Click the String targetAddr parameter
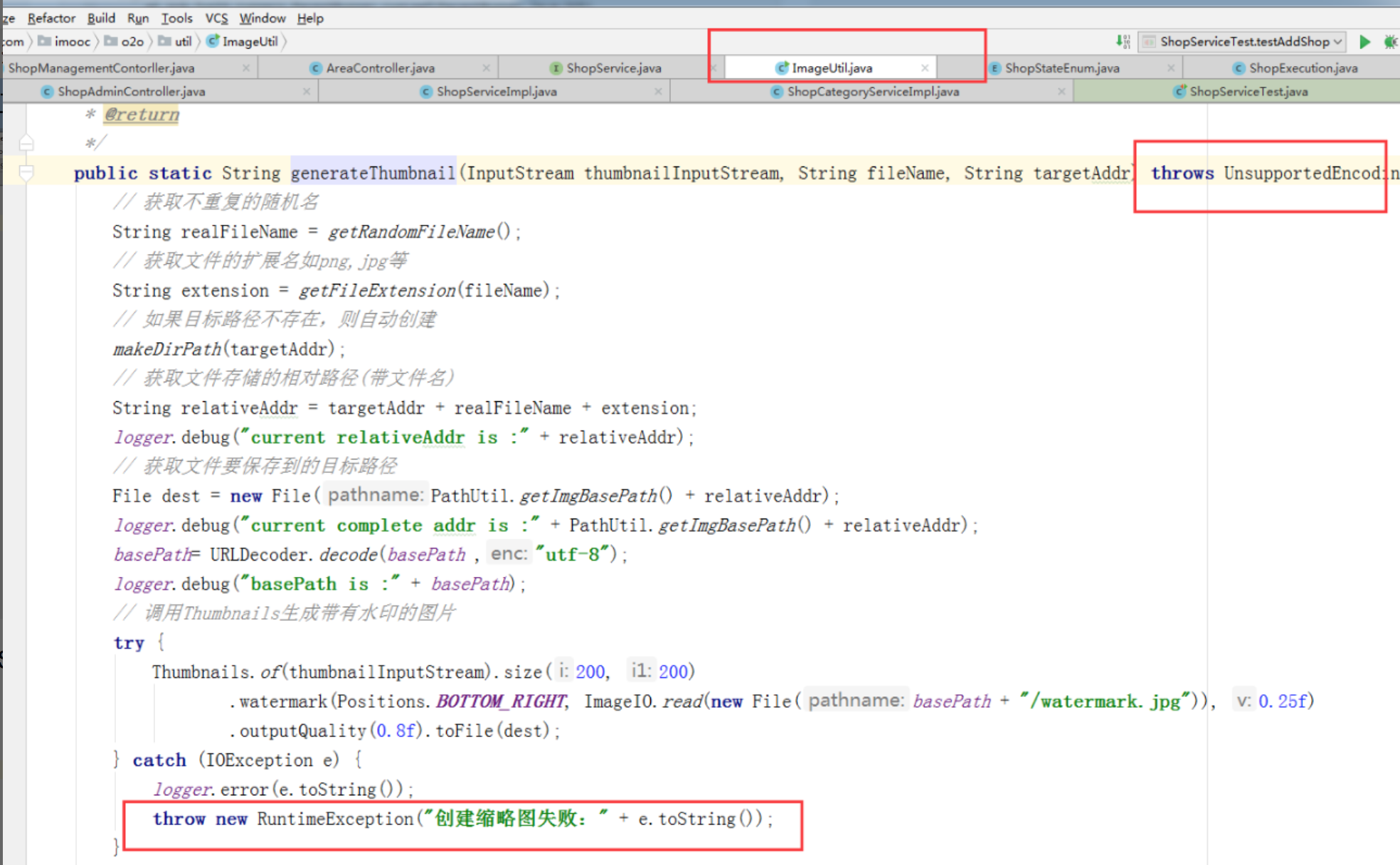1400x865 pixels. 1046,173
